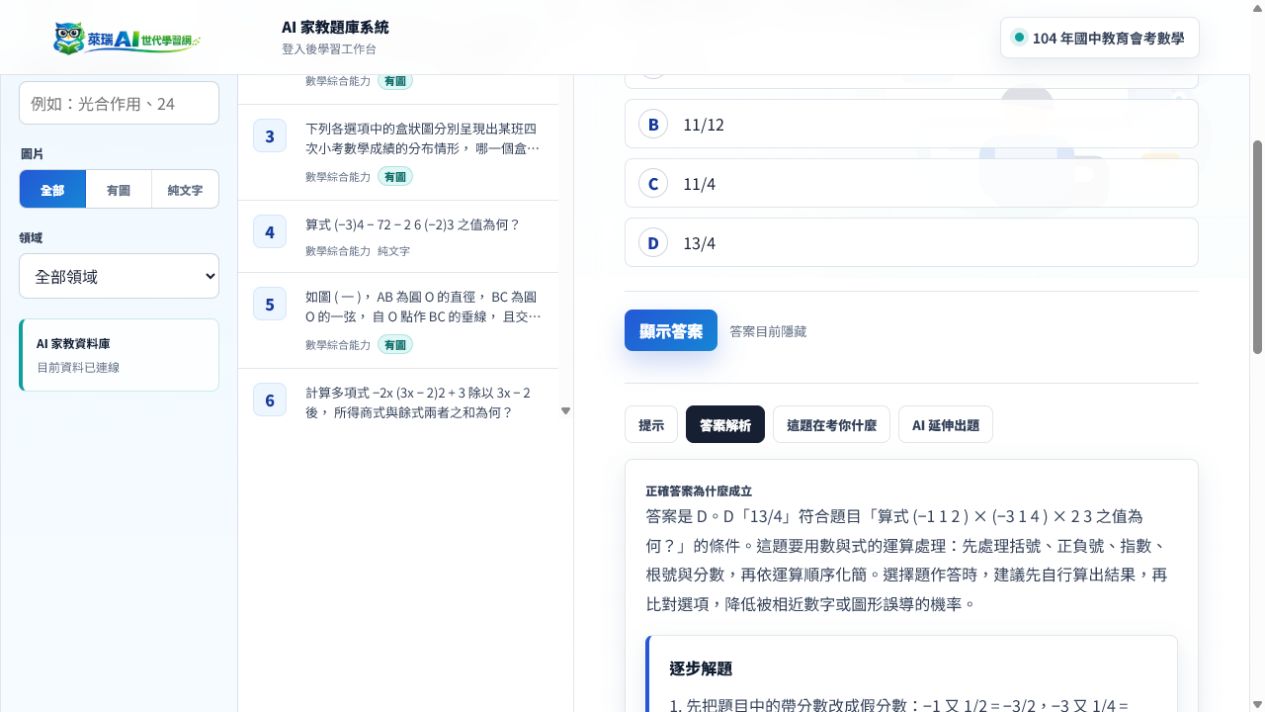Screen dimensions: 1265x712
Task: Click the 顯示答案 button
Action: coord(671,331)
